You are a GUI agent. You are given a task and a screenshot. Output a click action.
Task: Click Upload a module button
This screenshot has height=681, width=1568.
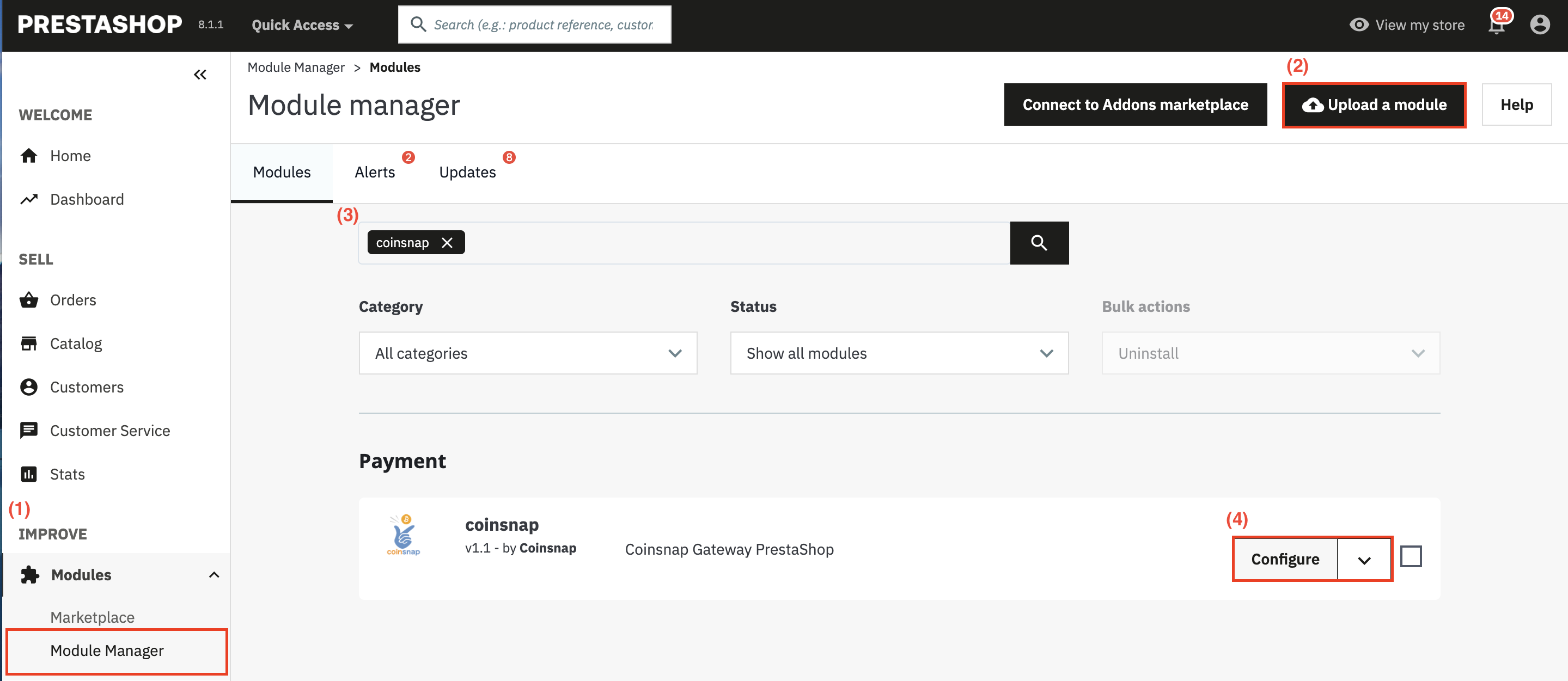(1374, 105)
